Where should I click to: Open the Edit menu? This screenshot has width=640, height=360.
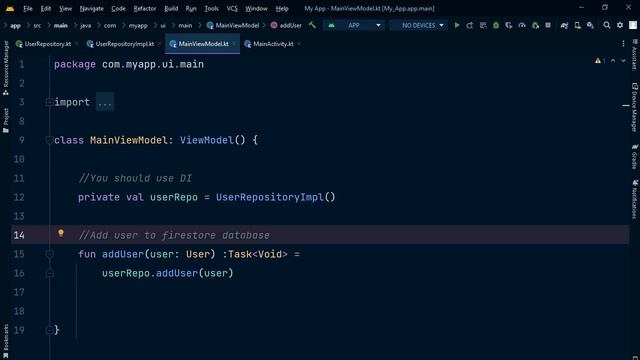(46, 8)
